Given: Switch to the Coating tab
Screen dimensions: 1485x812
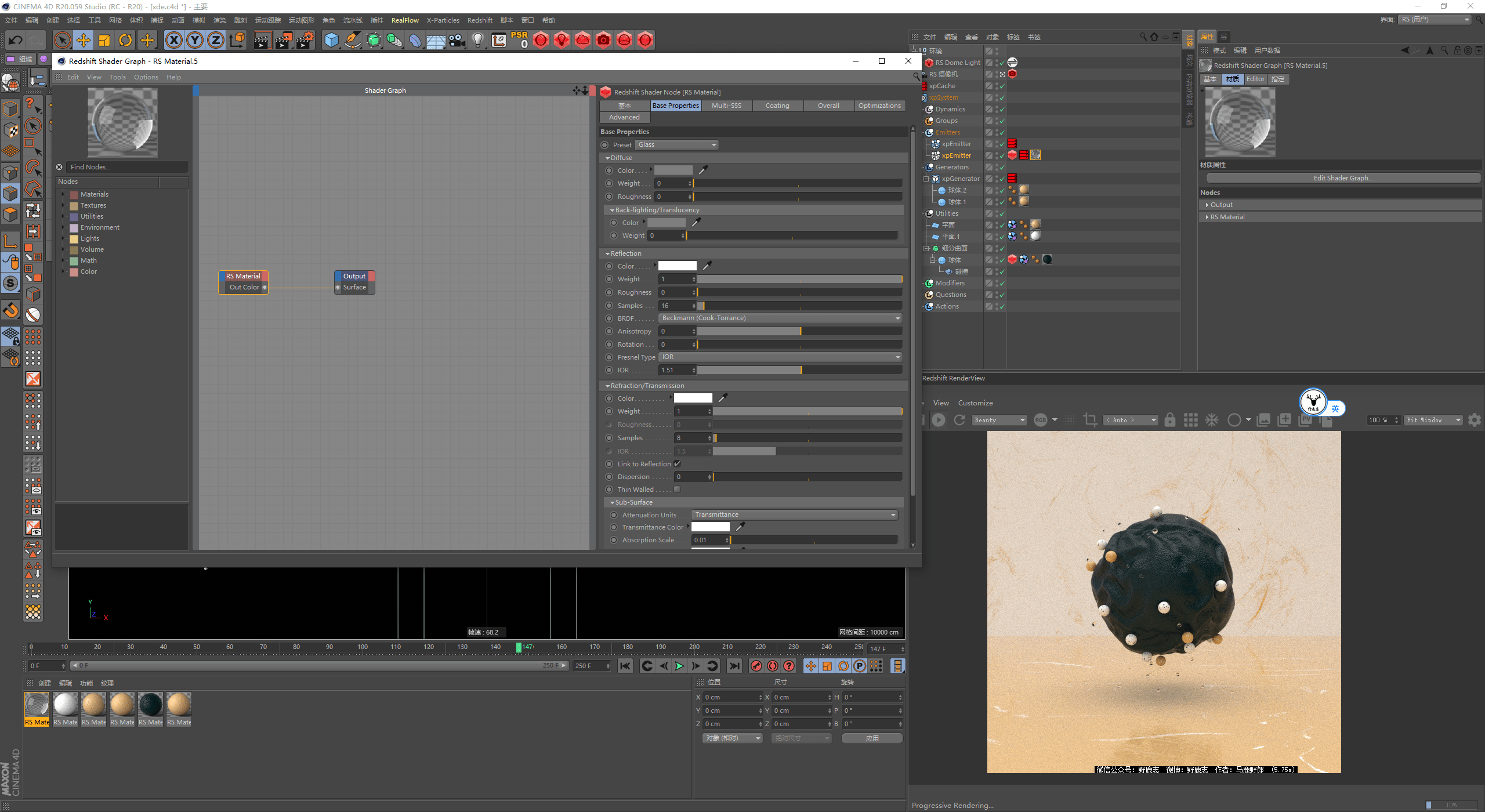Looking at the screenshot, I should click(777, 106).
